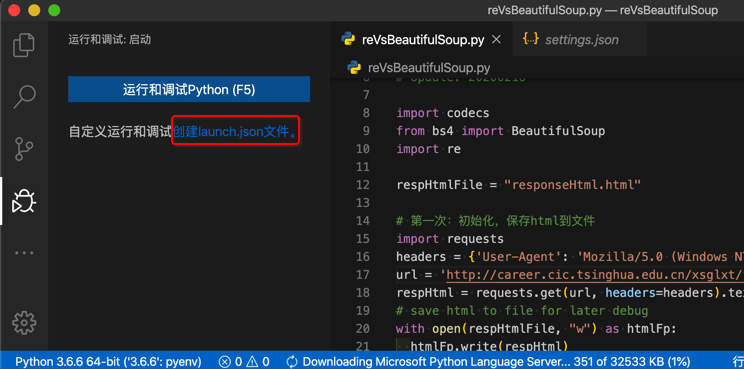This screenshot has width=744, height=369.
Task: Click the 创建launch.json文件 link
Action: pyautogui.click(x=236, y=131)
